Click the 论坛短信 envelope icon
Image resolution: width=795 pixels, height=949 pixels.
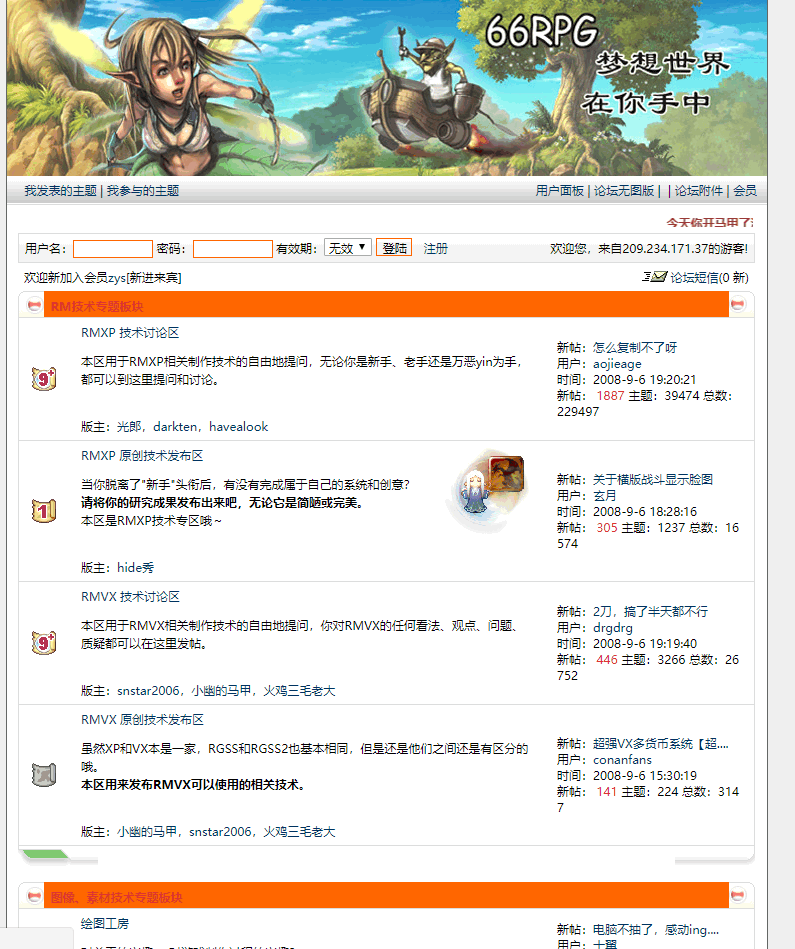coord(655,277)
